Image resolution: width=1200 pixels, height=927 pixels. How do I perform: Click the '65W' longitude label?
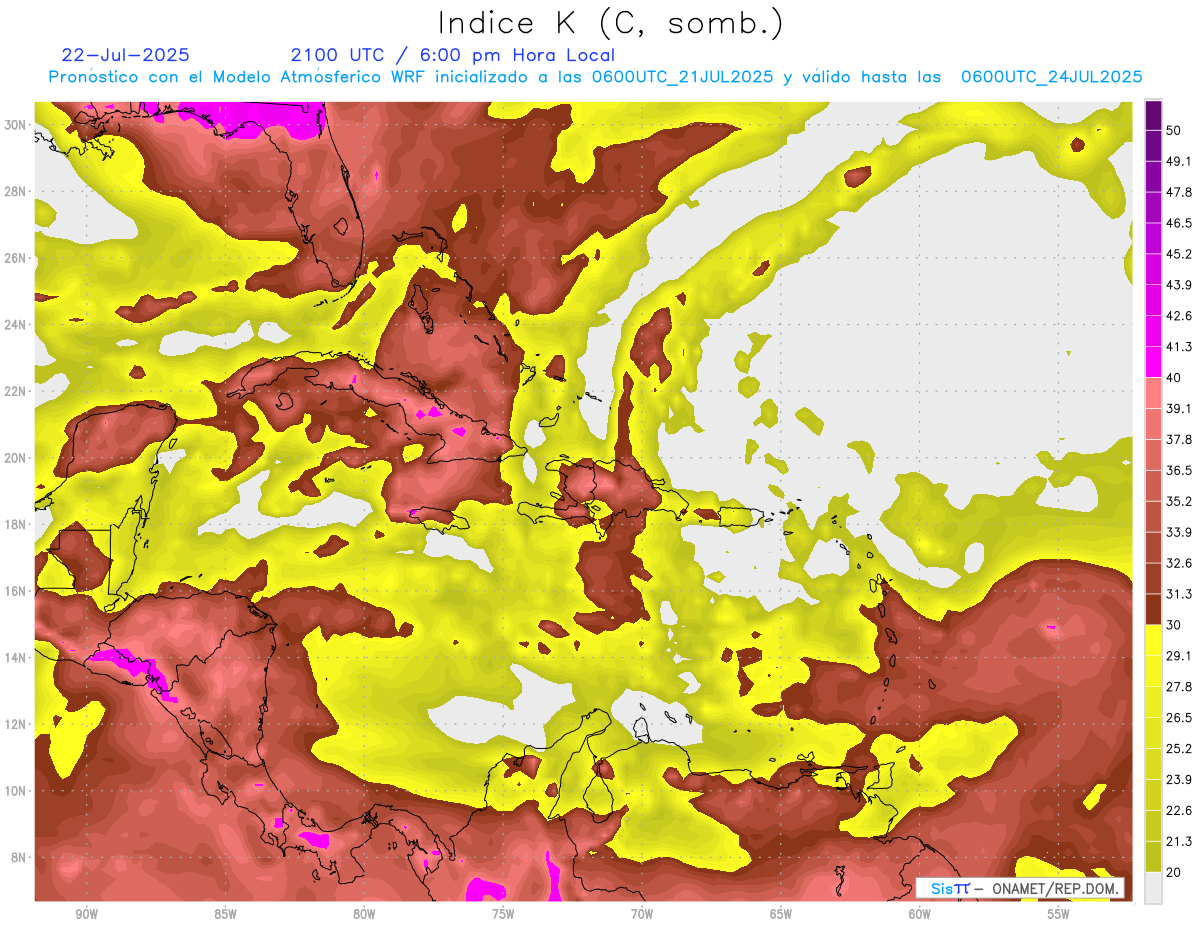coord(781,914)
